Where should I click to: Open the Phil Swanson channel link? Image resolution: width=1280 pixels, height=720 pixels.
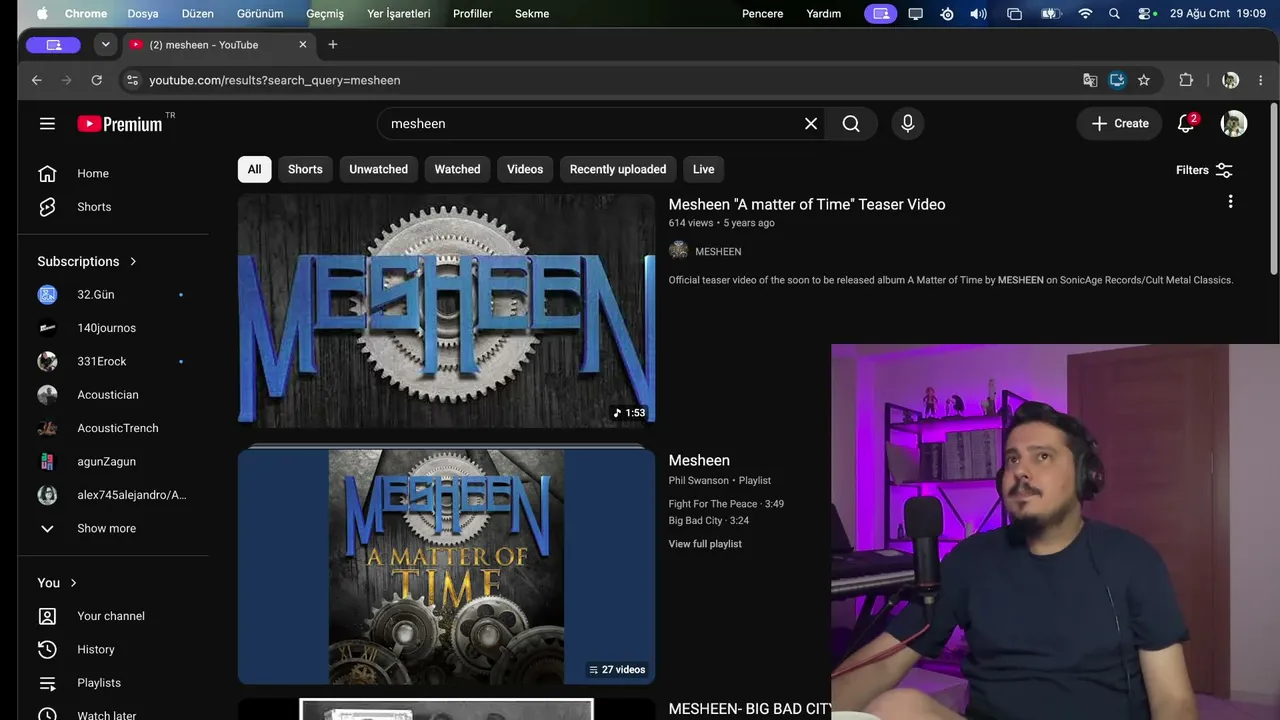699,481
